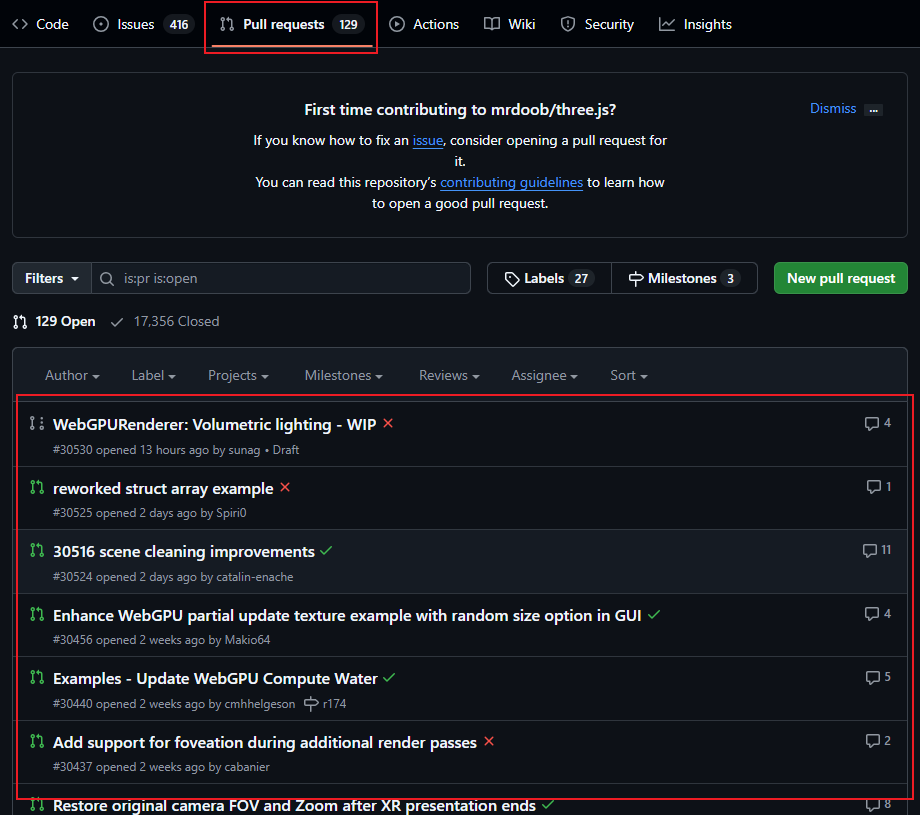Focus the 'is:pr is:open' search field

[x=280, y=278]
